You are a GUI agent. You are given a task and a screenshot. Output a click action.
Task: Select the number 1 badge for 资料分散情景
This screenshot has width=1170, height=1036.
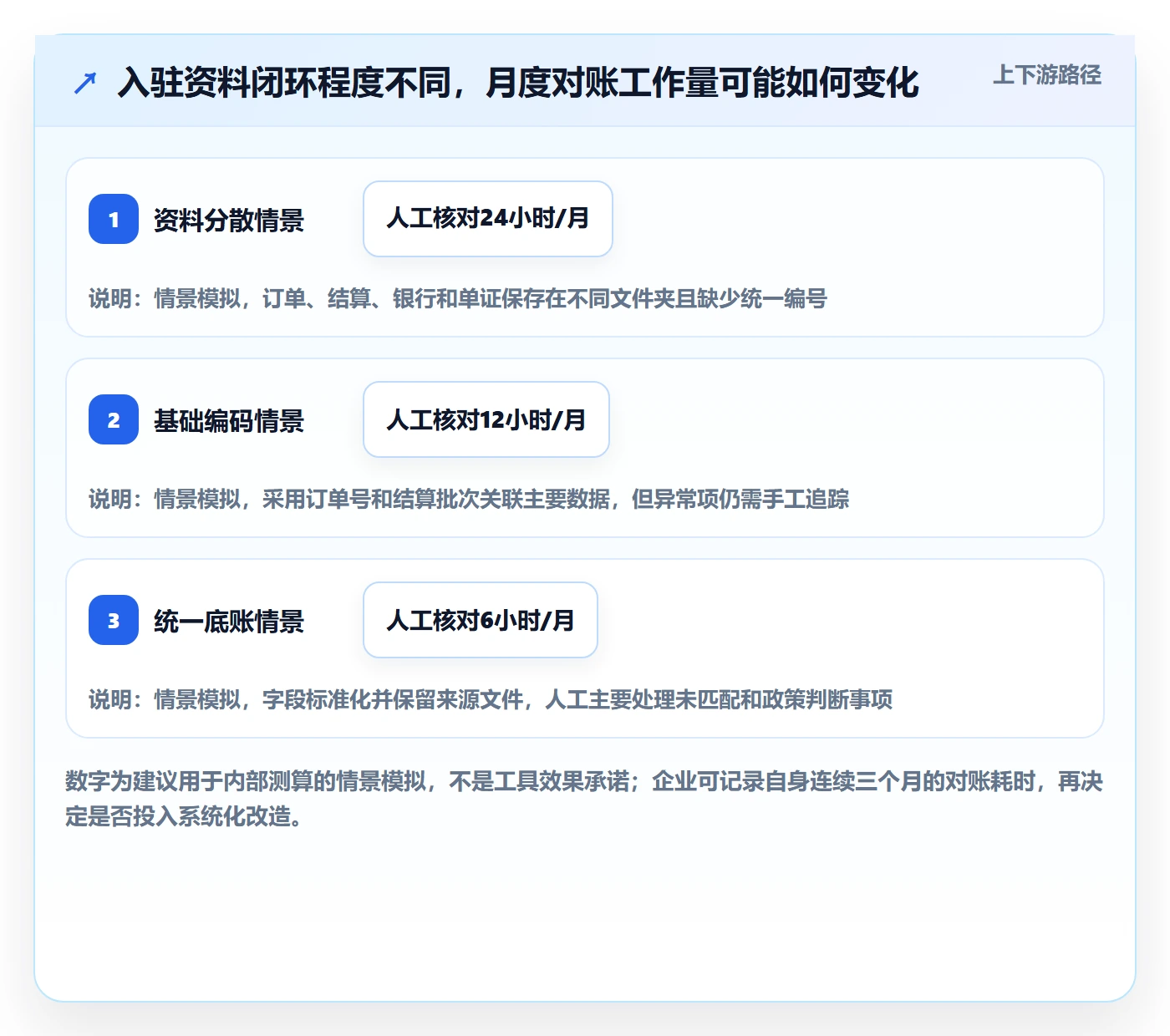[x=114, y=219]
